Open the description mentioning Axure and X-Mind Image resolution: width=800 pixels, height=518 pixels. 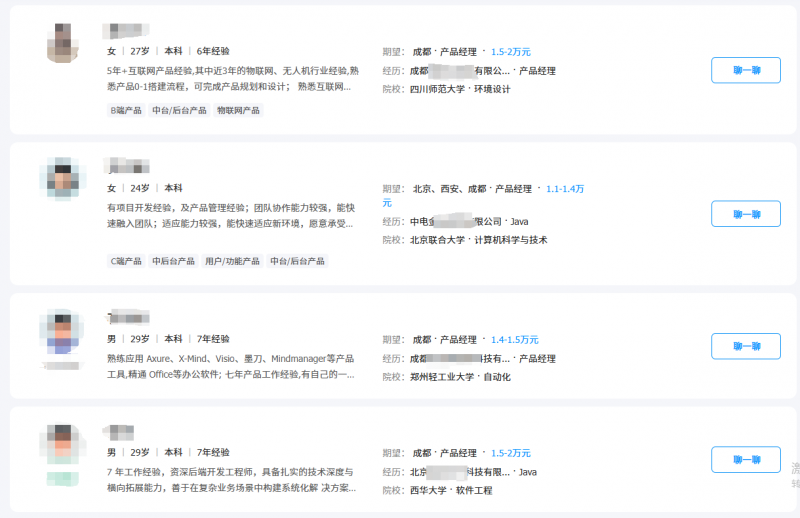[230, 366]
